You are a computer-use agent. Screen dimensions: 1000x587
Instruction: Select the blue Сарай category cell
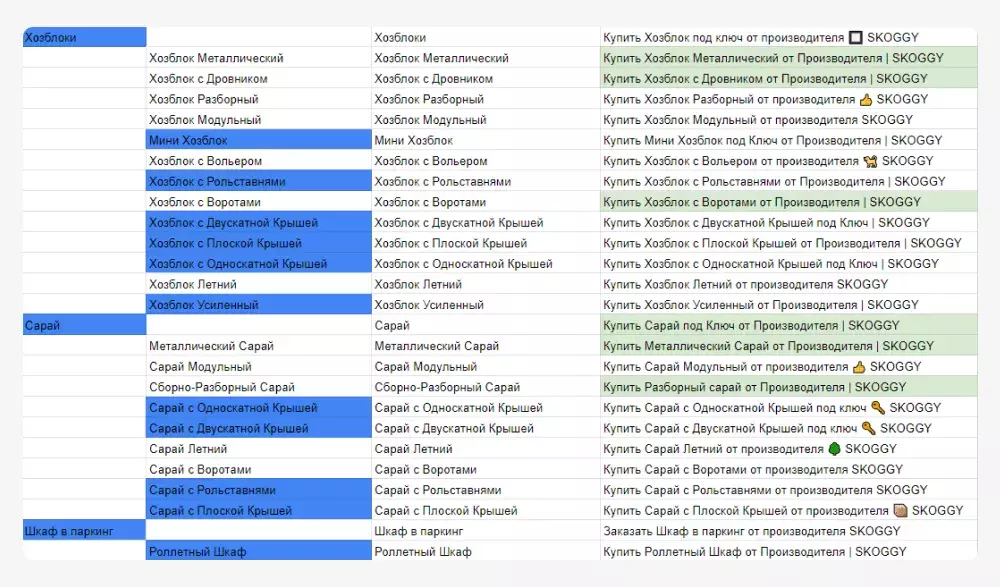[84, 326]
